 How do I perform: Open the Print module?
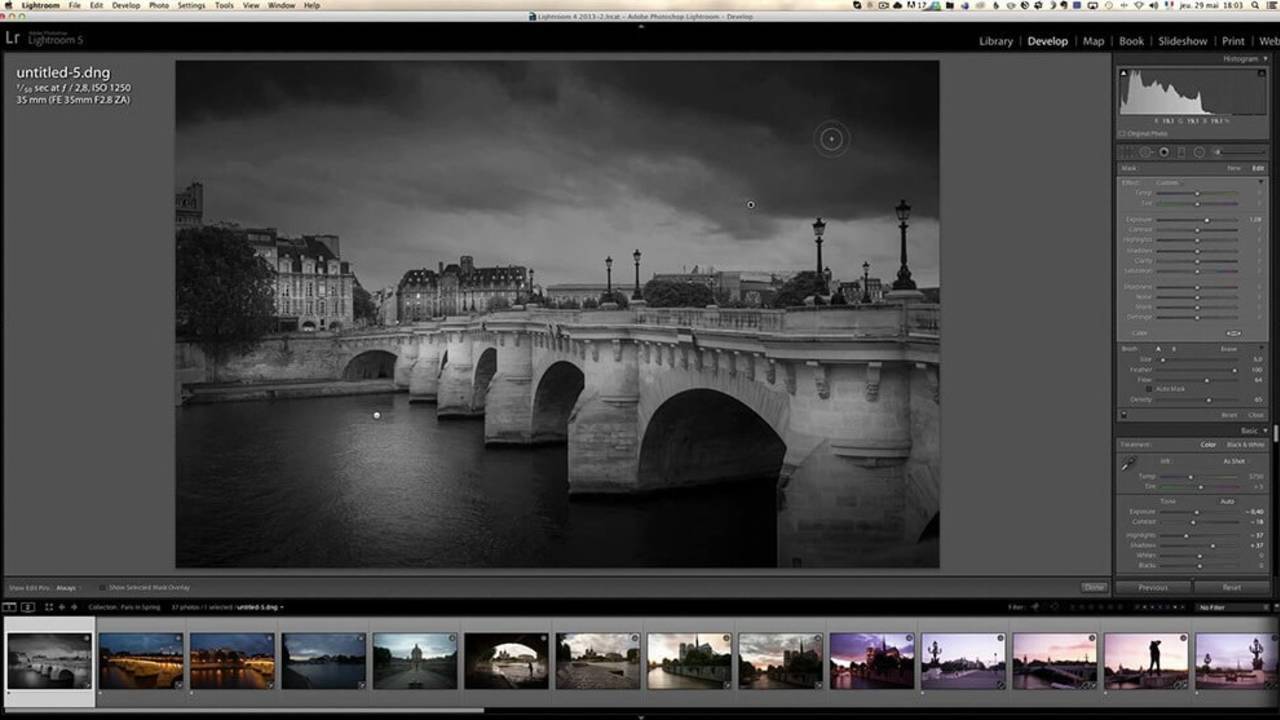[1233, 41]
